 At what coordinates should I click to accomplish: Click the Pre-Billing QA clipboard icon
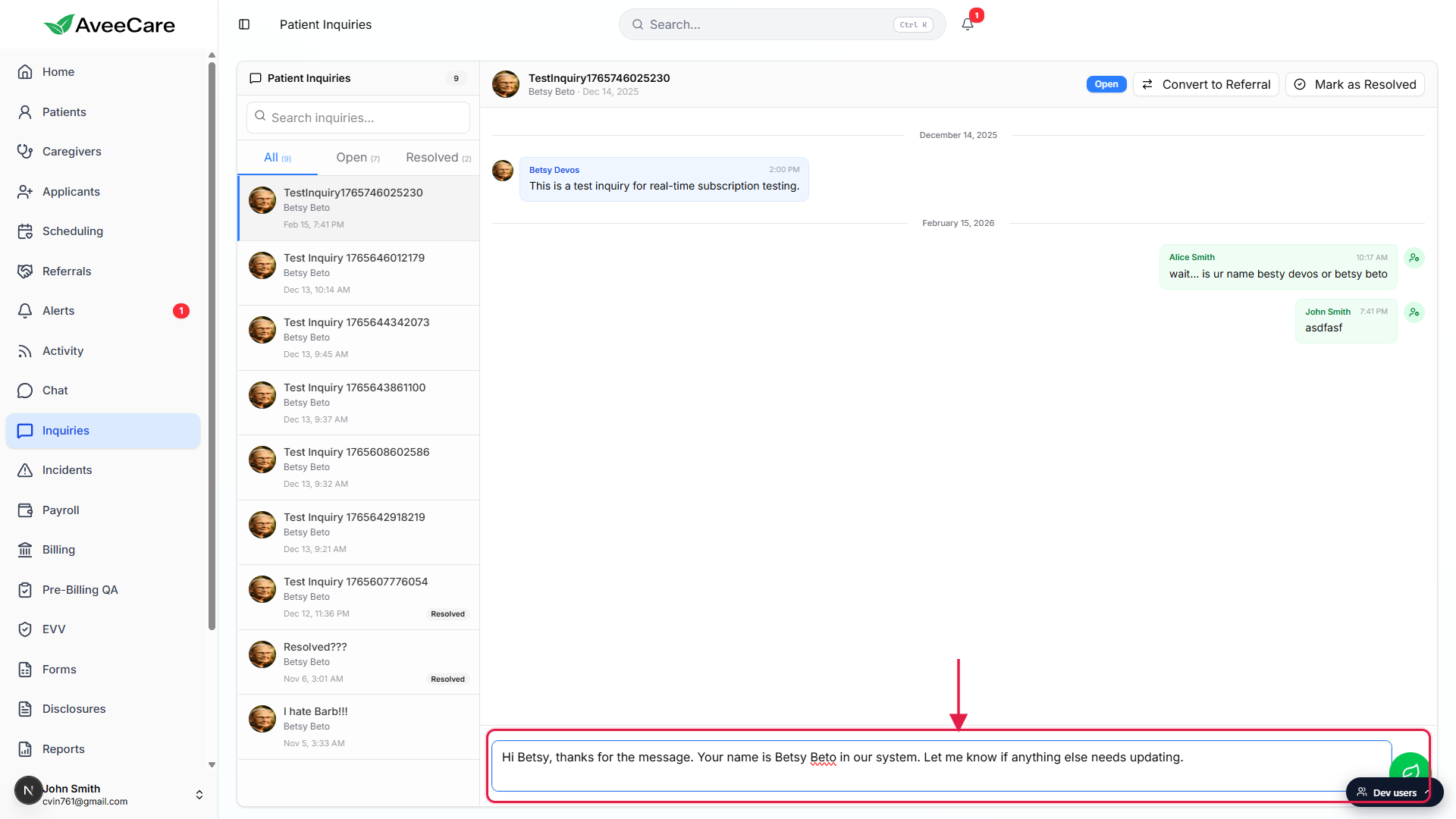coord(25,590)
